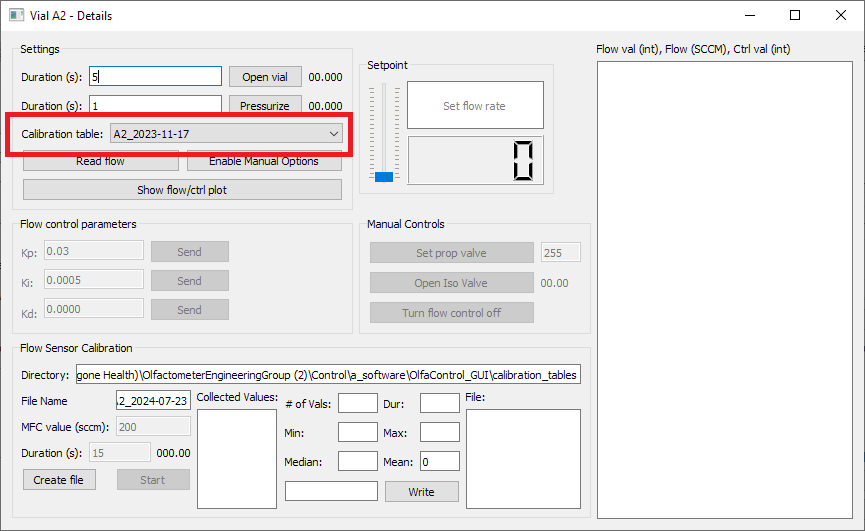Click the Kd value field
Image resolution: width=865 pixels, height=531 pixels.
pyautogui.click(x=94, y=309)
